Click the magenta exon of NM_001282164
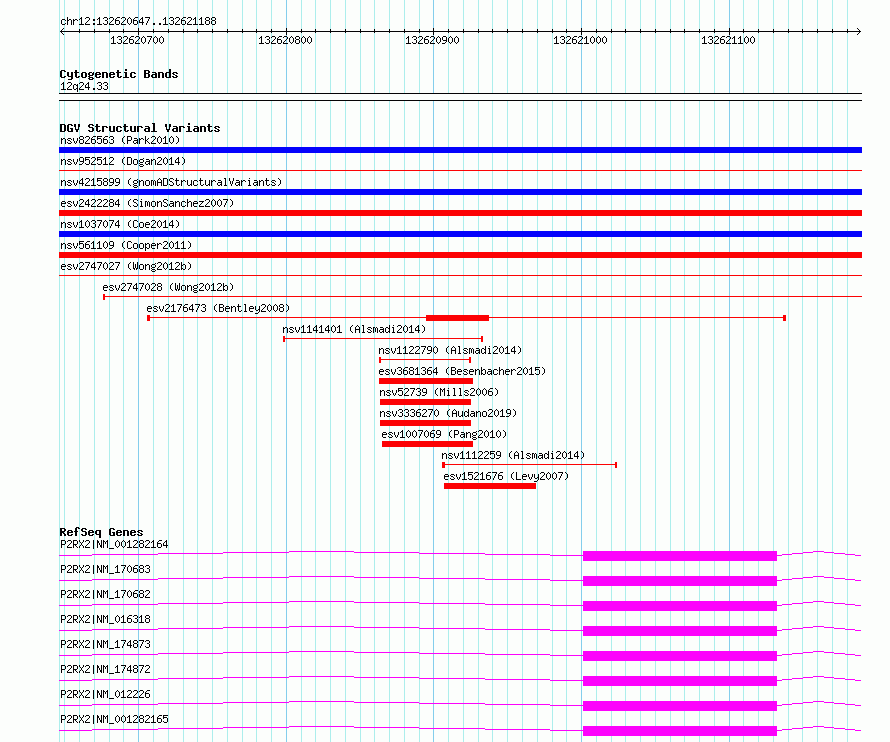This screenshot has height=742, width=890. (x=680, y=556)
